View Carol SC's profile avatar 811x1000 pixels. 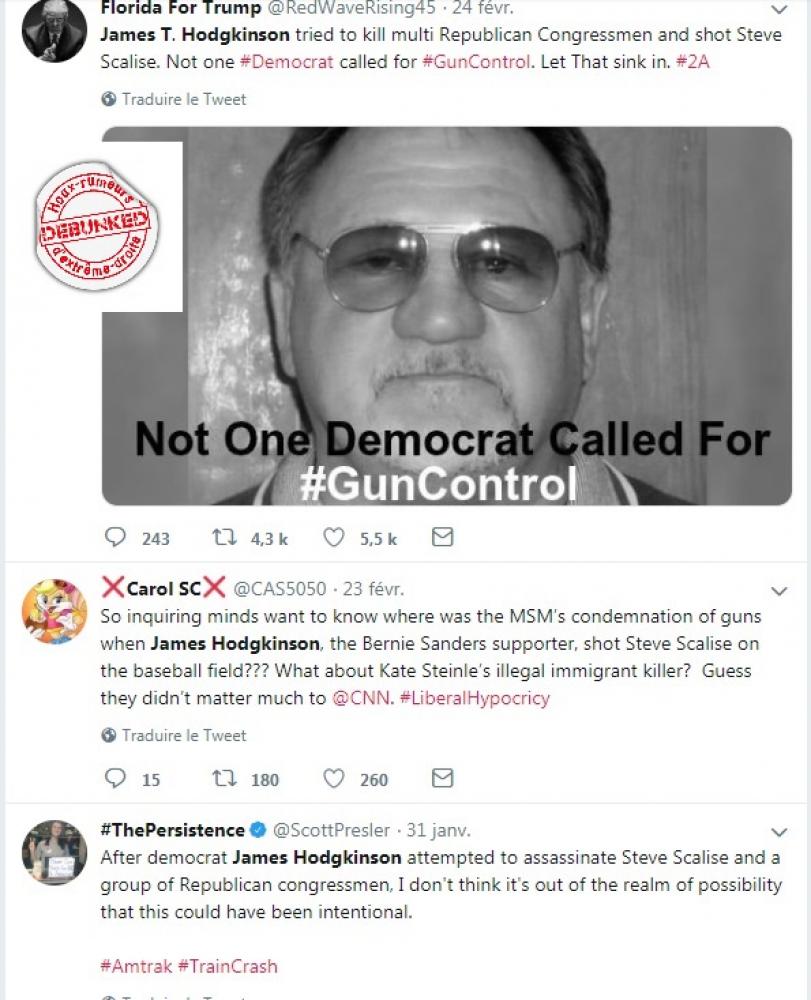54,610
